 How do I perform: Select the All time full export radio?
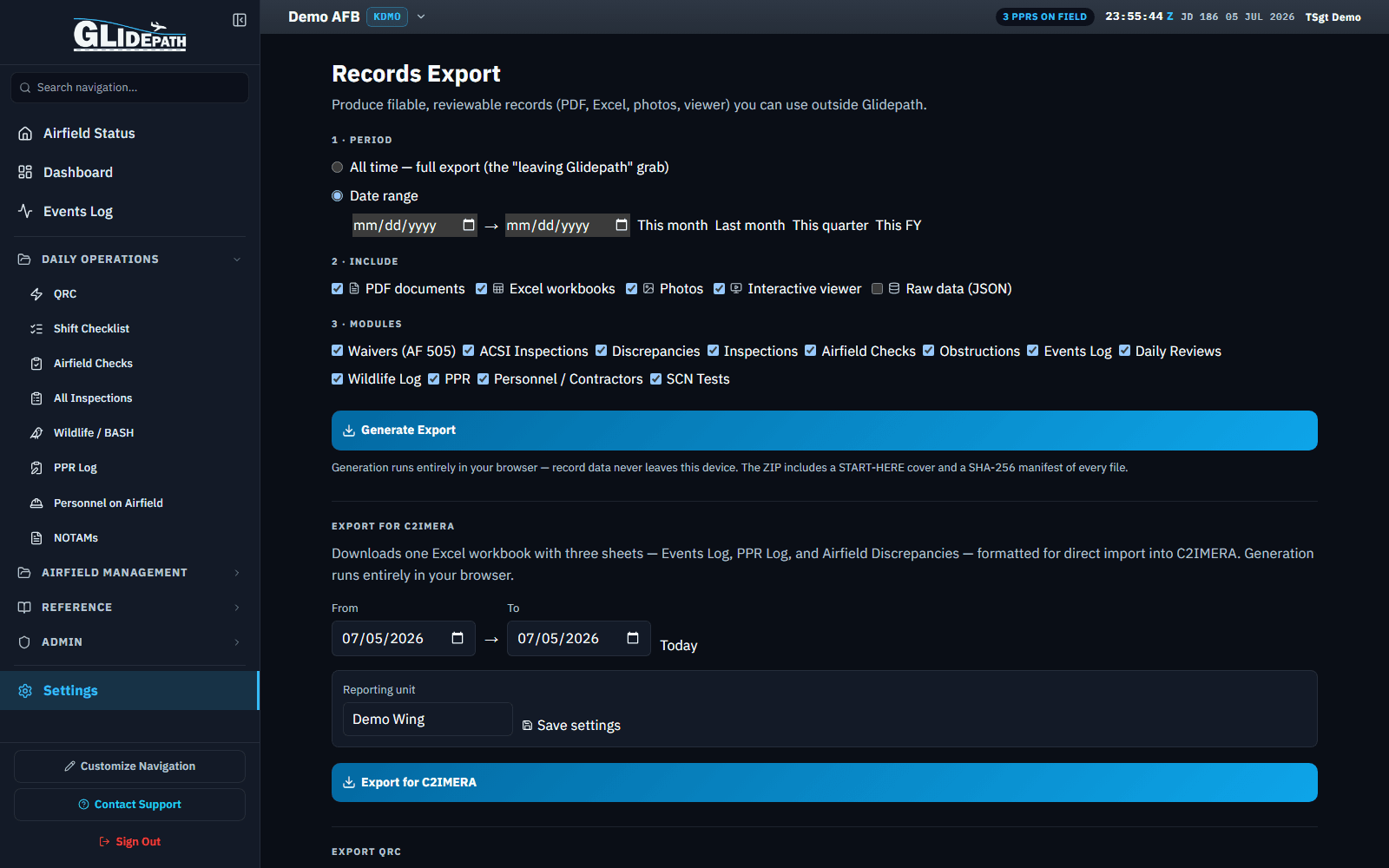[x=338, y=168]
